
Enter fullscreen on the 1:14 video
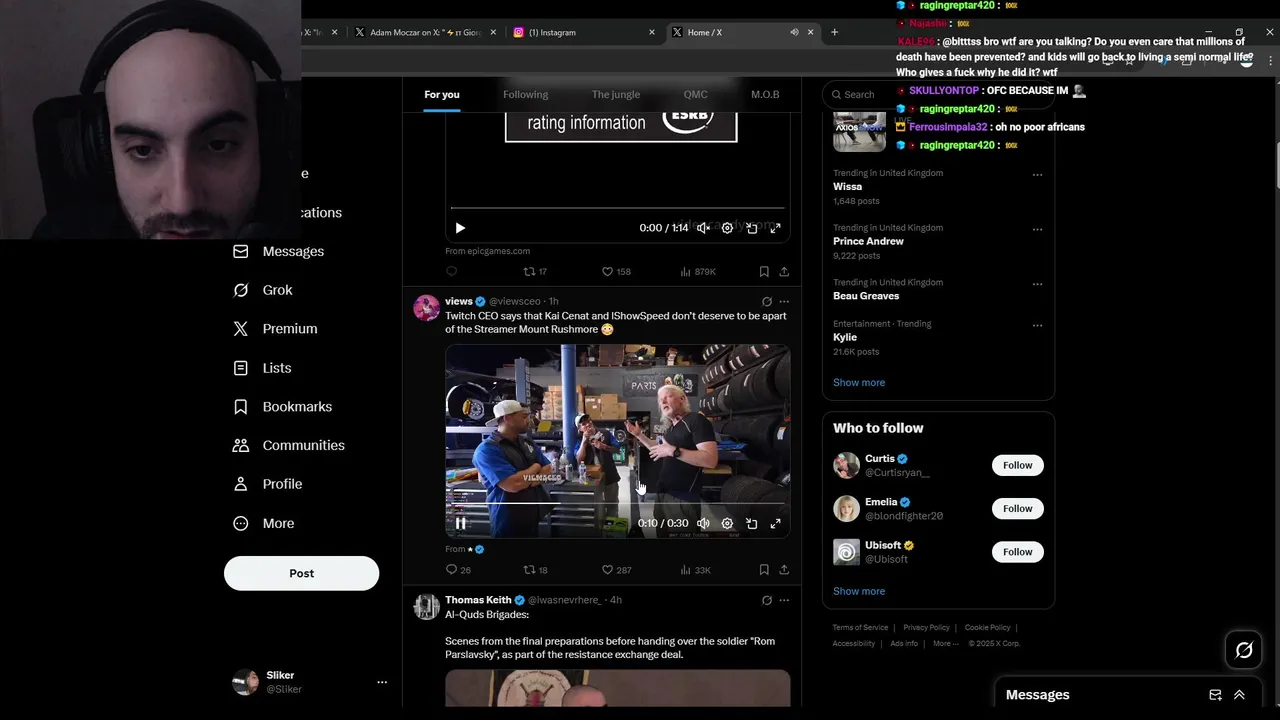pos(775,228)
